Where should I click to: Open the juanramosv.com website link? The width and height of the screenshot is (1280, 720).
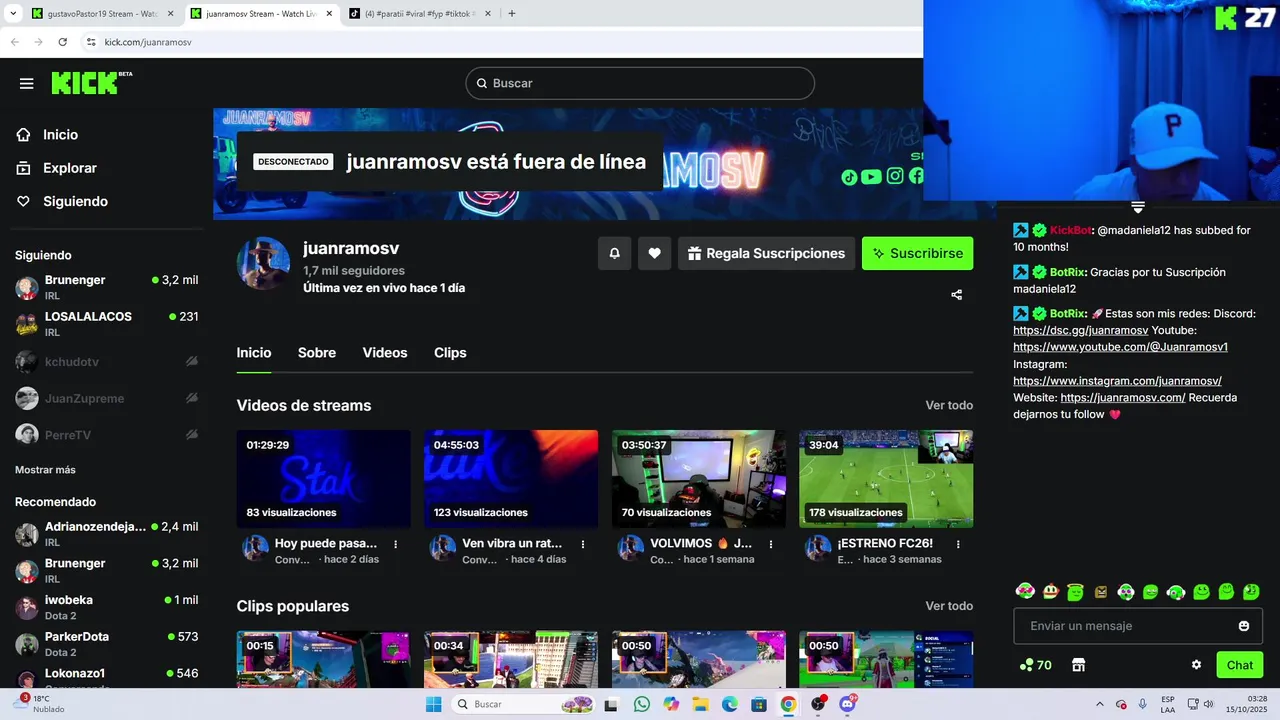pos(1123,397)
